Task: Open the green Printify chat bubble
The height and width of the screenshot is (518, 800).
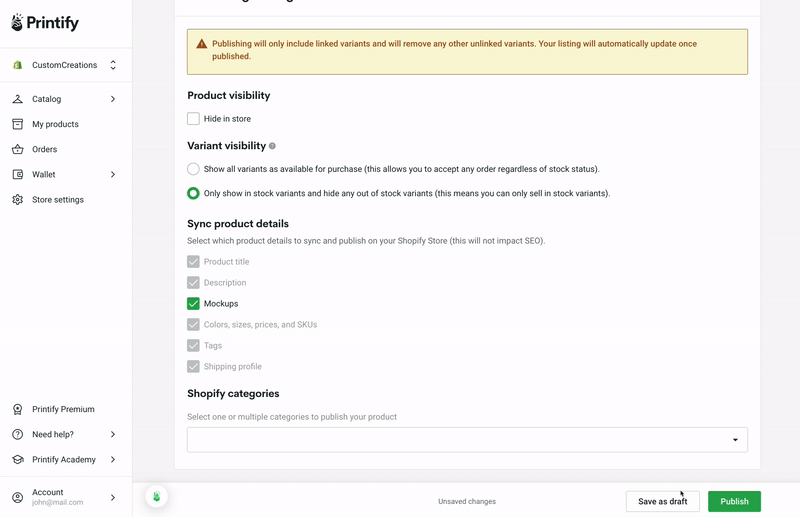Action: point(157,496)
